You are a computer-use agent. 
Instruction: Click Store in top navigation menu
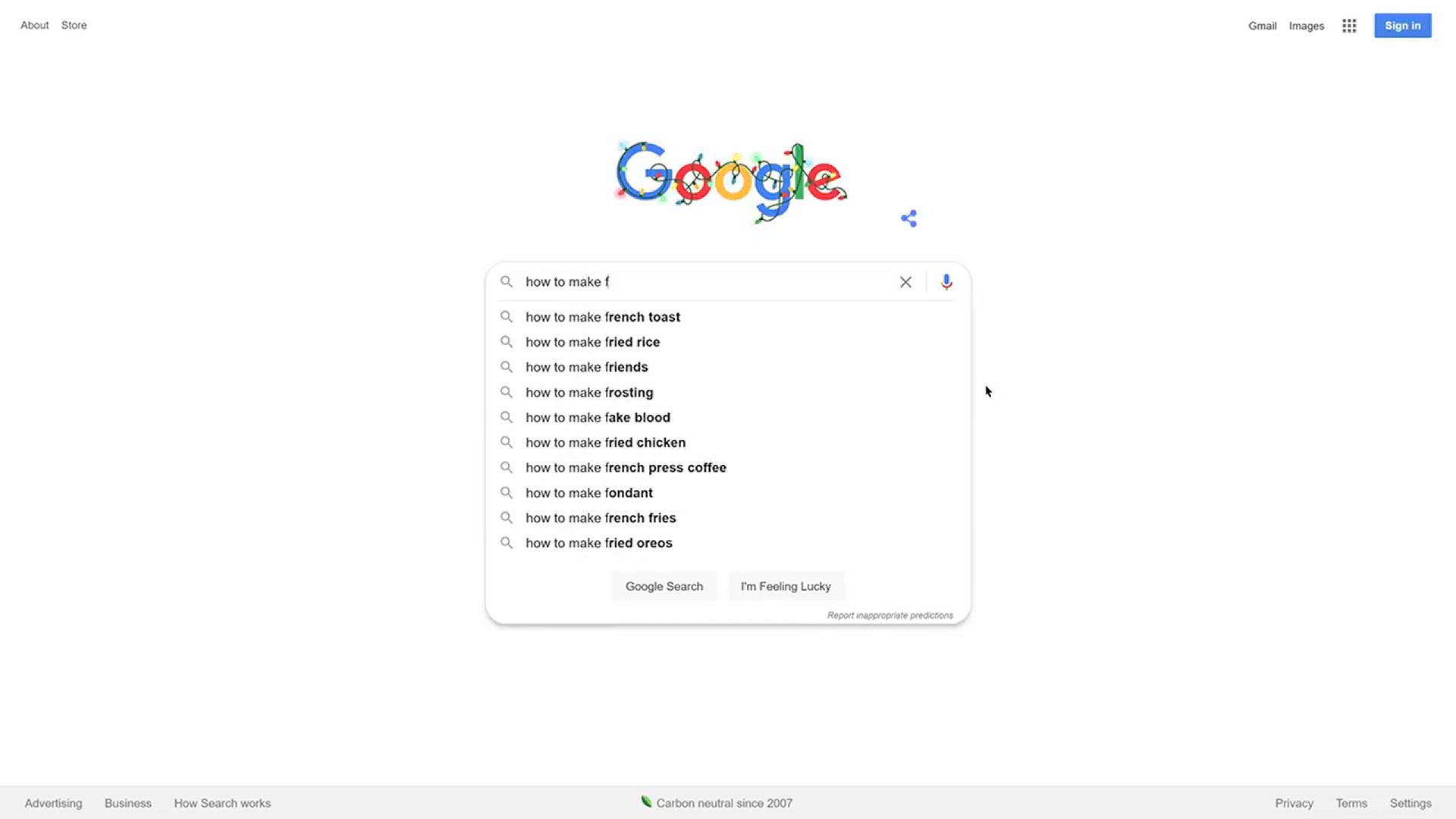click(73, 25)
